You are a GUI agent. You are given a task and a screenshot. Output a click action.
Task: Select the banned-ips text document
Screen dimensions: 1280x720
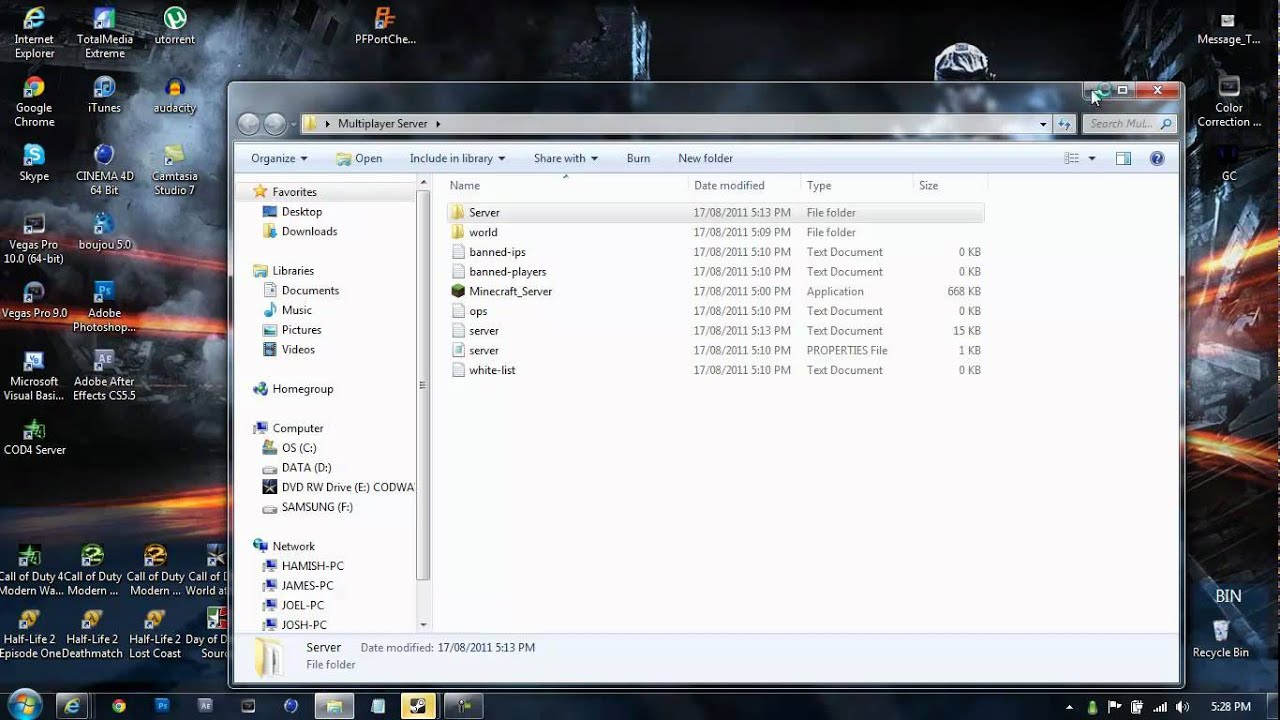[x=715, y=252]
